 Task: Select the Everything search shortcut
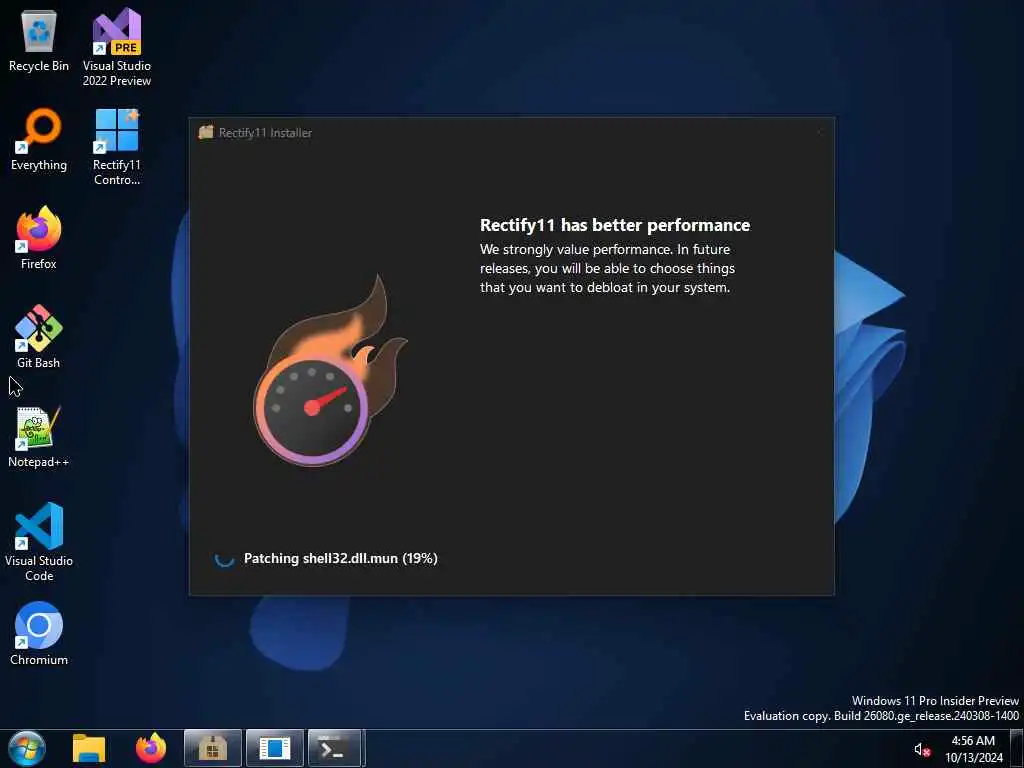click(x=39, y=140)
